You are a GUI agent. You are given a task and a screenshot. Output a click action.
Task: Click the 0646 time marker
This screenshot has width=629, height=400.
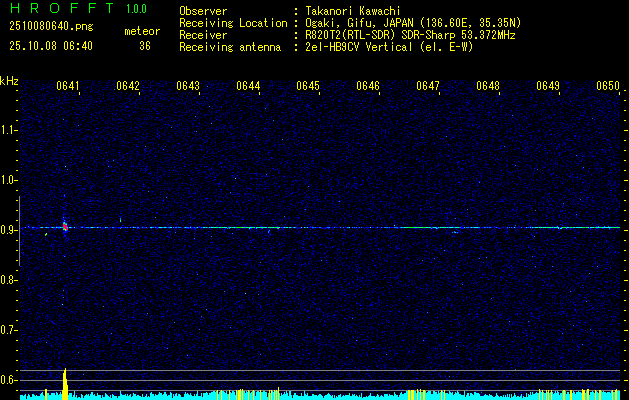[368, 86]
